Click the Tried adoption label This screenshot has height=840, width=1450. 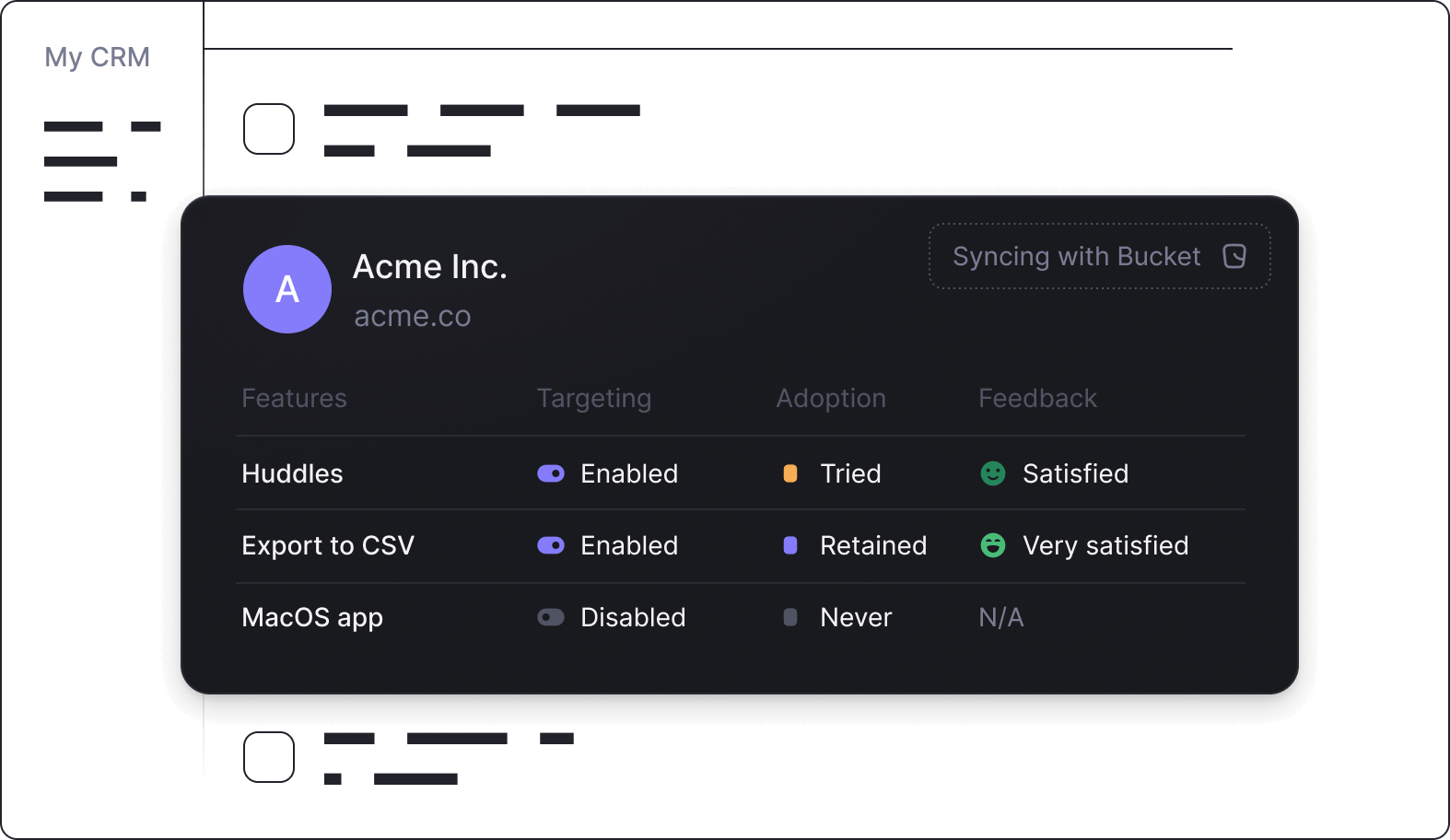(x=851, y=473)
